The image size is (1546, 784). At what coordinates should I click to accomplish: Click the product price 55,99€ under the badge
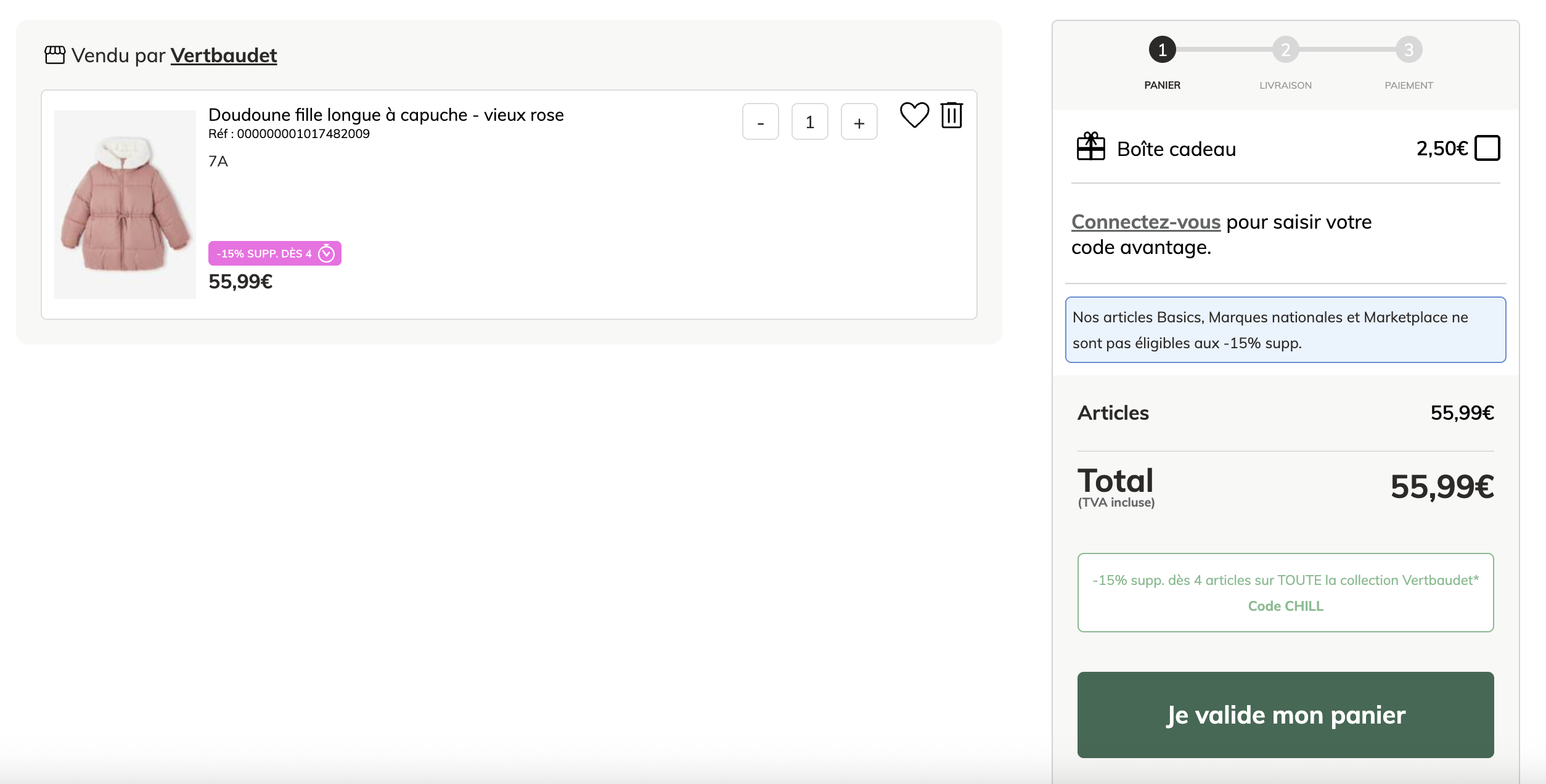[x=240, y=282]
